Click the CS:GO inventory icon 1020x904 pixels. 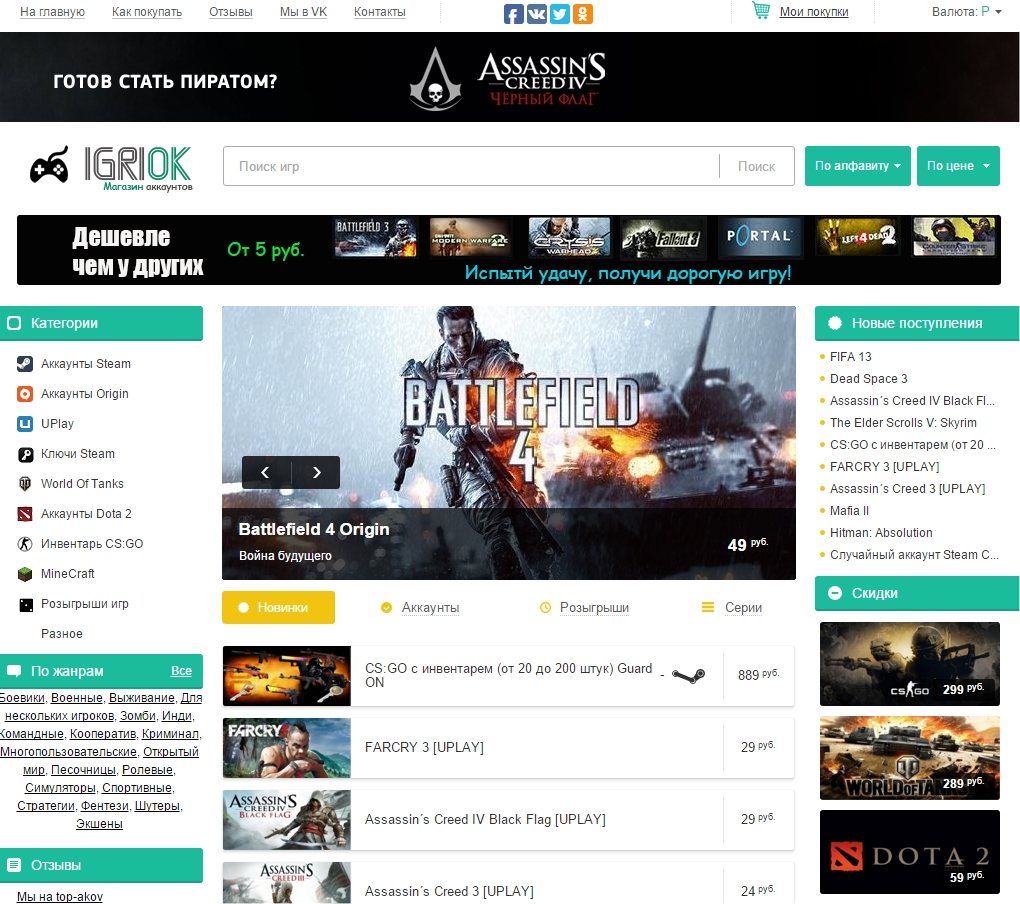(25, 544)
